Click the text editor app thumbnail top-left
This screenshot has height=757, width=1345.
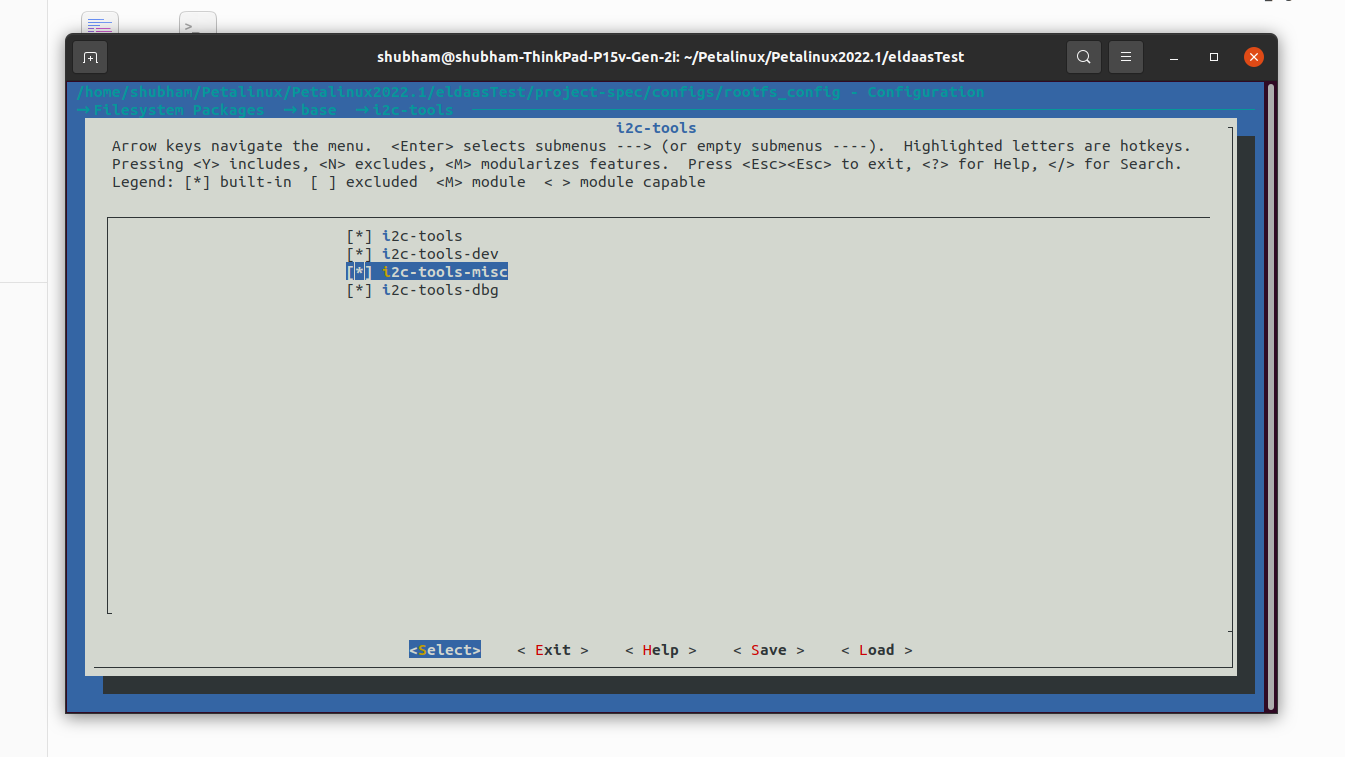click(x=99, y=21)
